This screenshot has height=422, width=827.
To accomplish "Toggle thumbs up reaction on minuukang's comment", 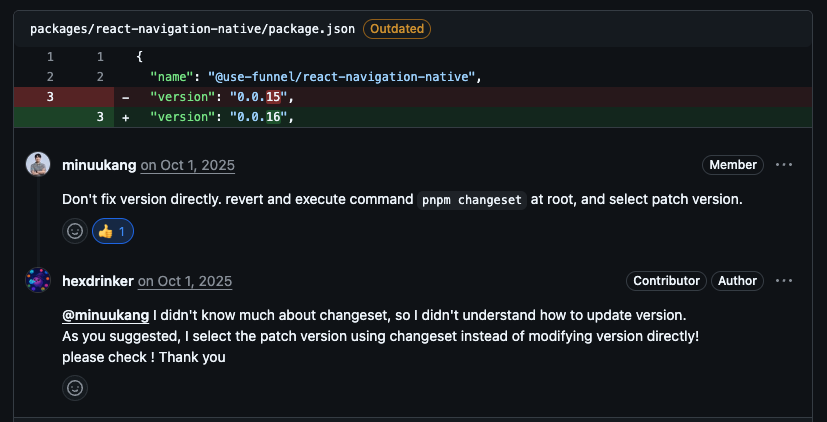I will [113, 231].
